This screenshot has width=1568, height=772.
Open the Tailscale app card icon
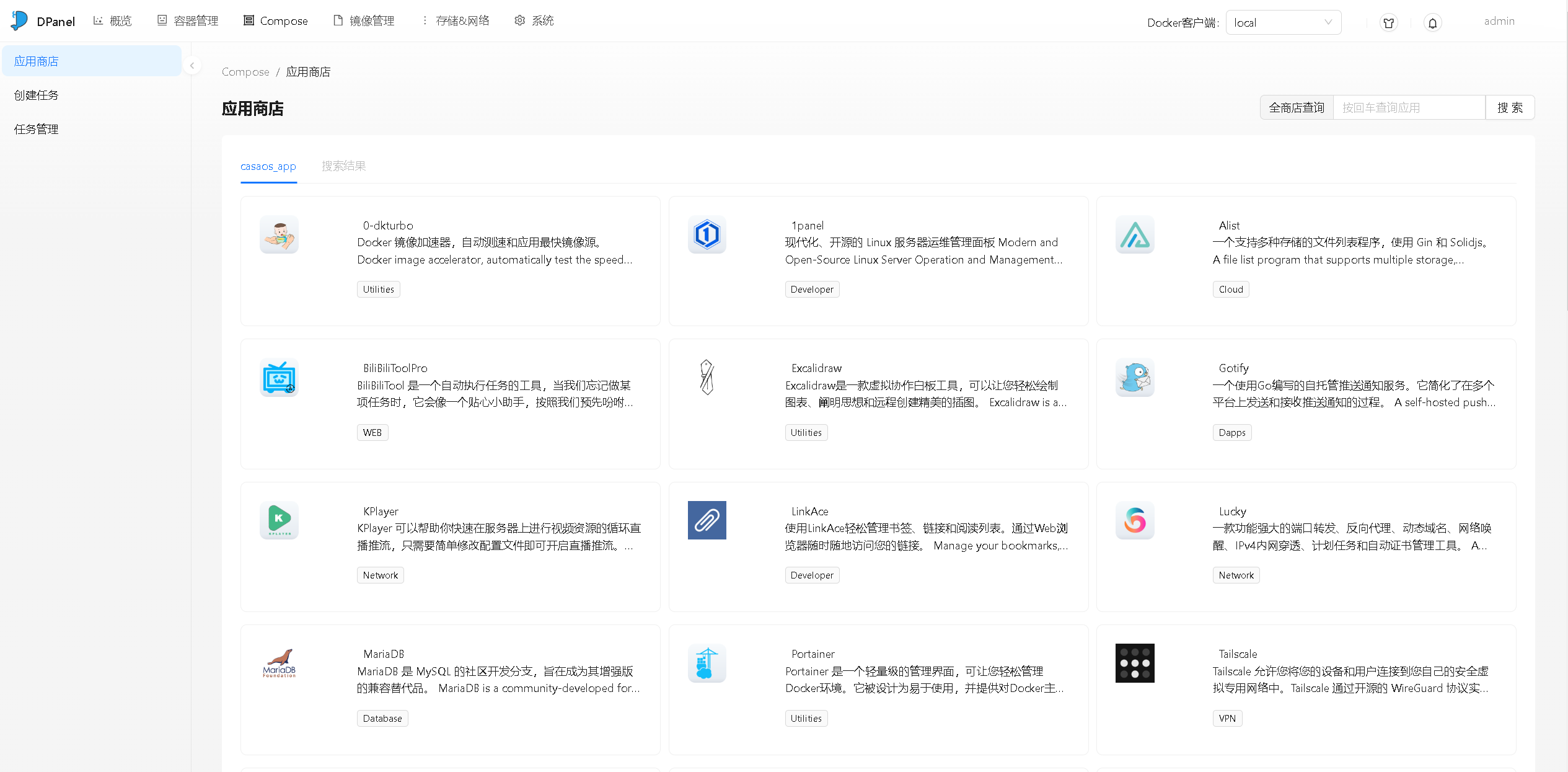click(x=1135, y=663)
